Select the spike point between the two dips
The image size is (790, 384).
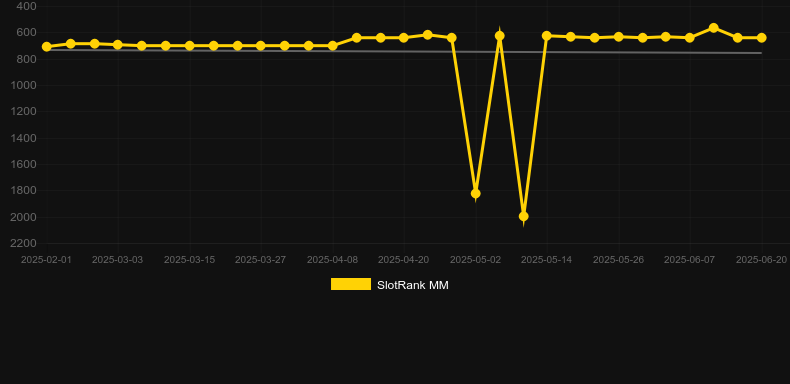click(500, 36)
